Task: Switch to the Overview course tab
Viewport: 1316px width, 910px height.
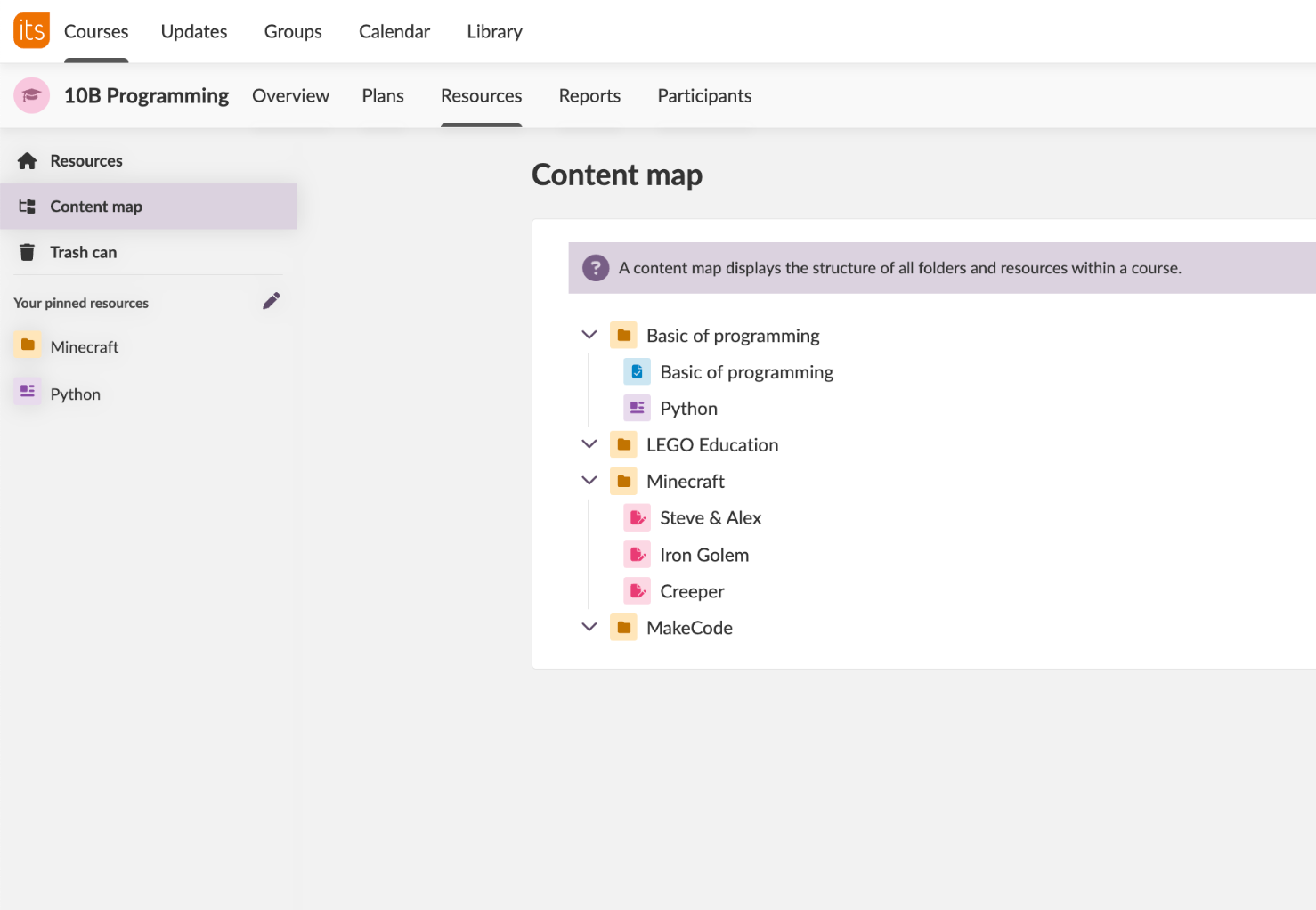Action: pos(290,95)
